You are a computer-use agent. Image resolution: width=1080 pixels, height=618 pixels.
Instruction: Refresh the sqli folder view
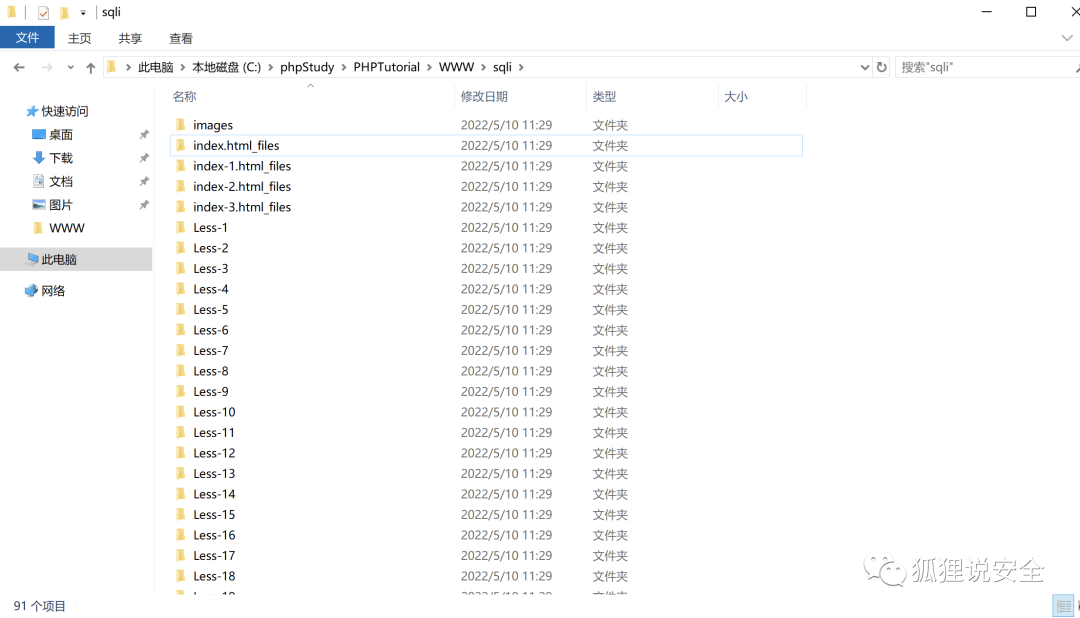(x=882, y=68)
